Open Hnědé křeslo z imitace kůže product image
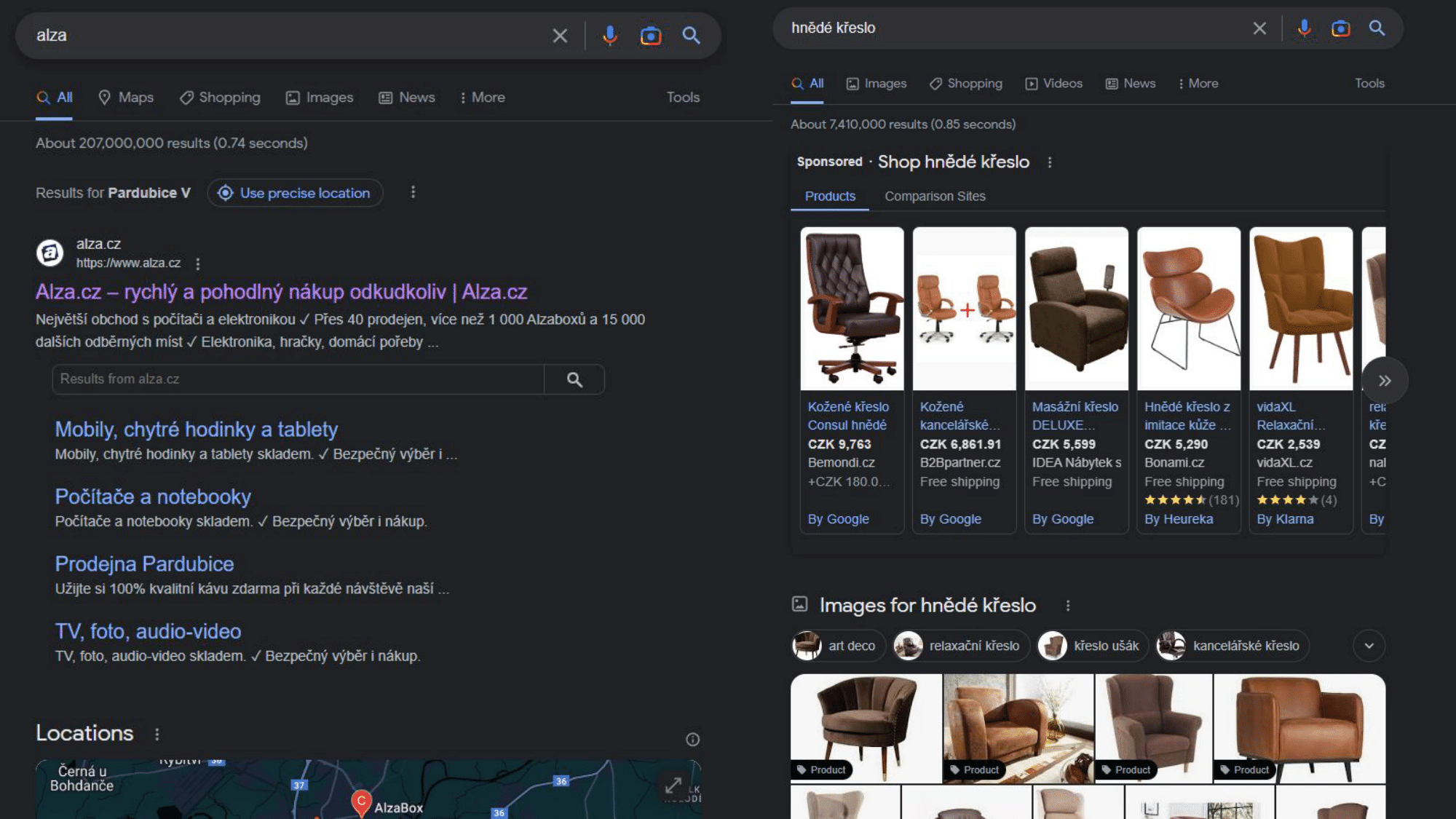 (x=1189, y=309)
